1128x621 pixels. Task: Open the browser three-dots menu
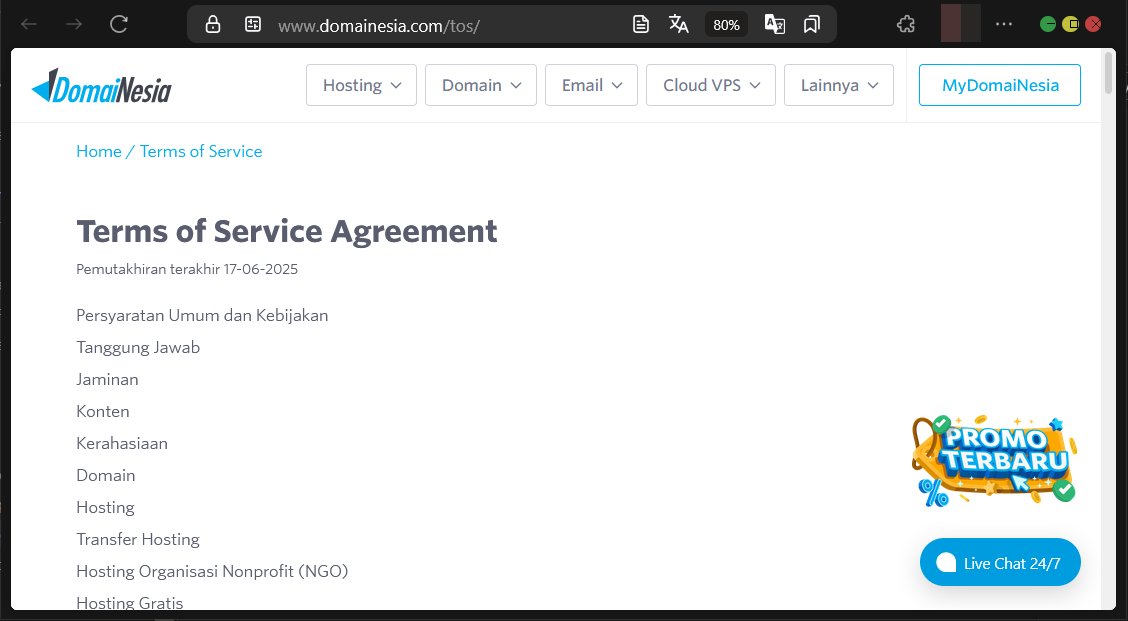1004,24
